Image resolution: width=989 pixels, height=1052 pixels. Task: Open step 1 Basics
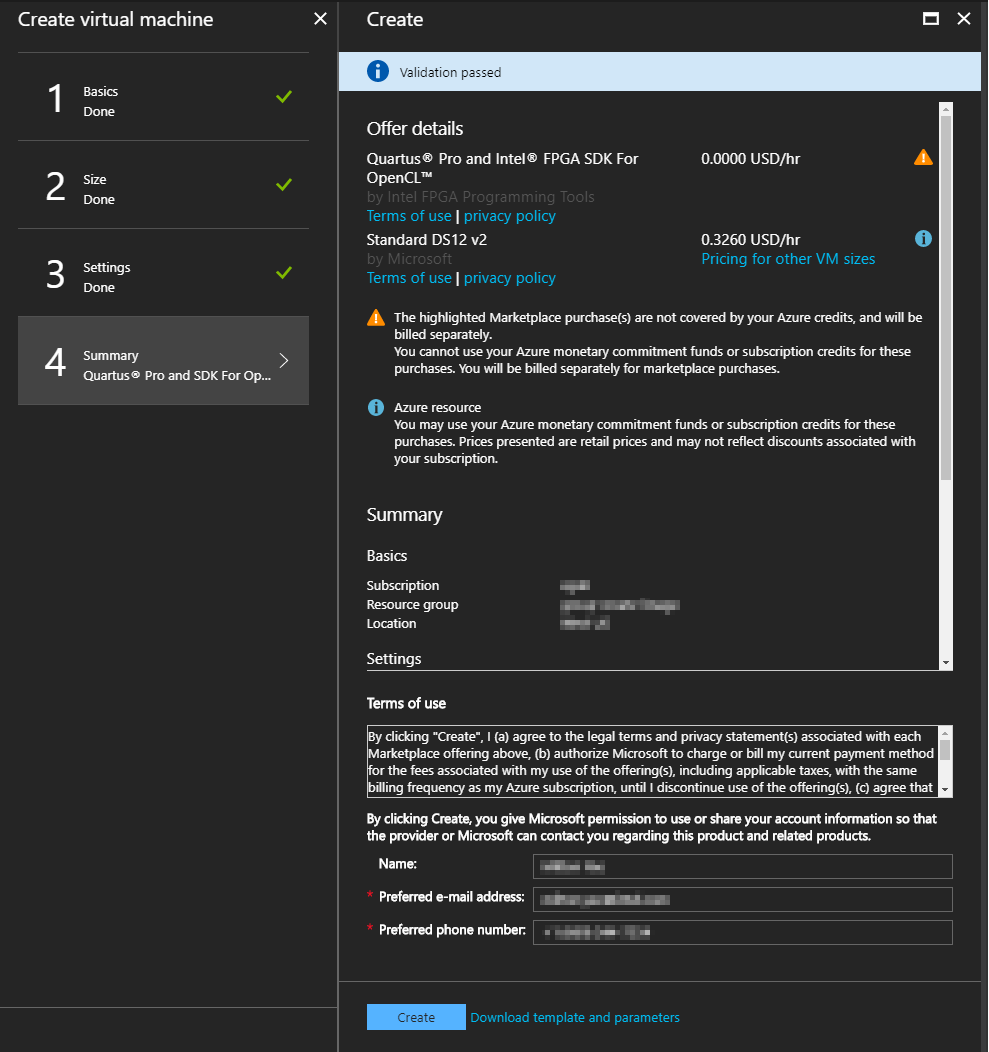[163, 97]
